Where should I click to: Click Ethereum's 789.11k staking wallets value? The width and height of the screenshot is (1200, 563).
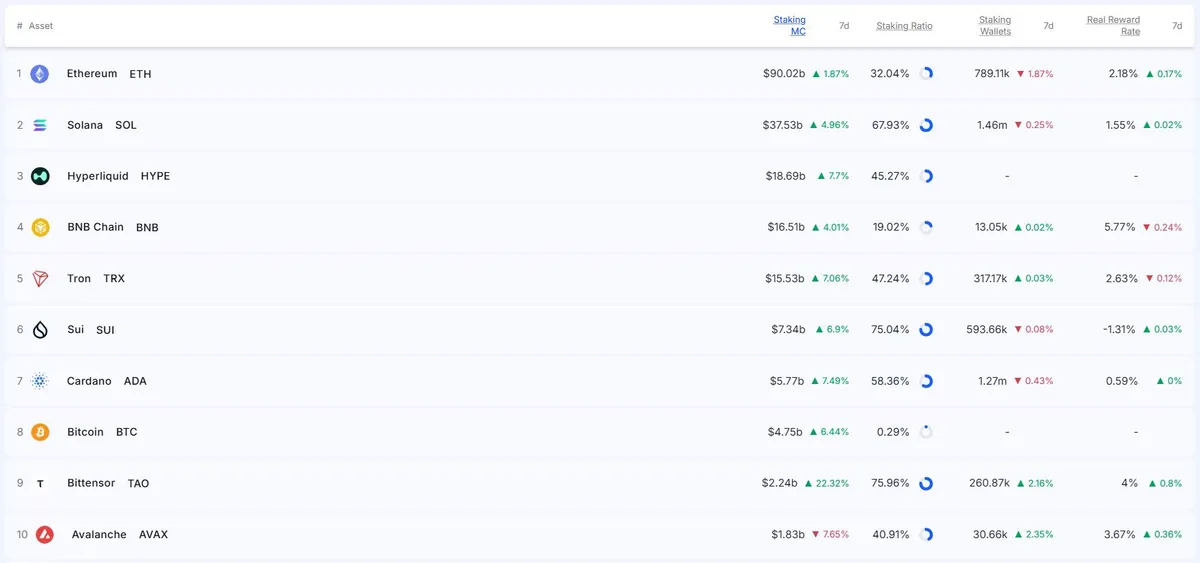(x=992, y=74)
